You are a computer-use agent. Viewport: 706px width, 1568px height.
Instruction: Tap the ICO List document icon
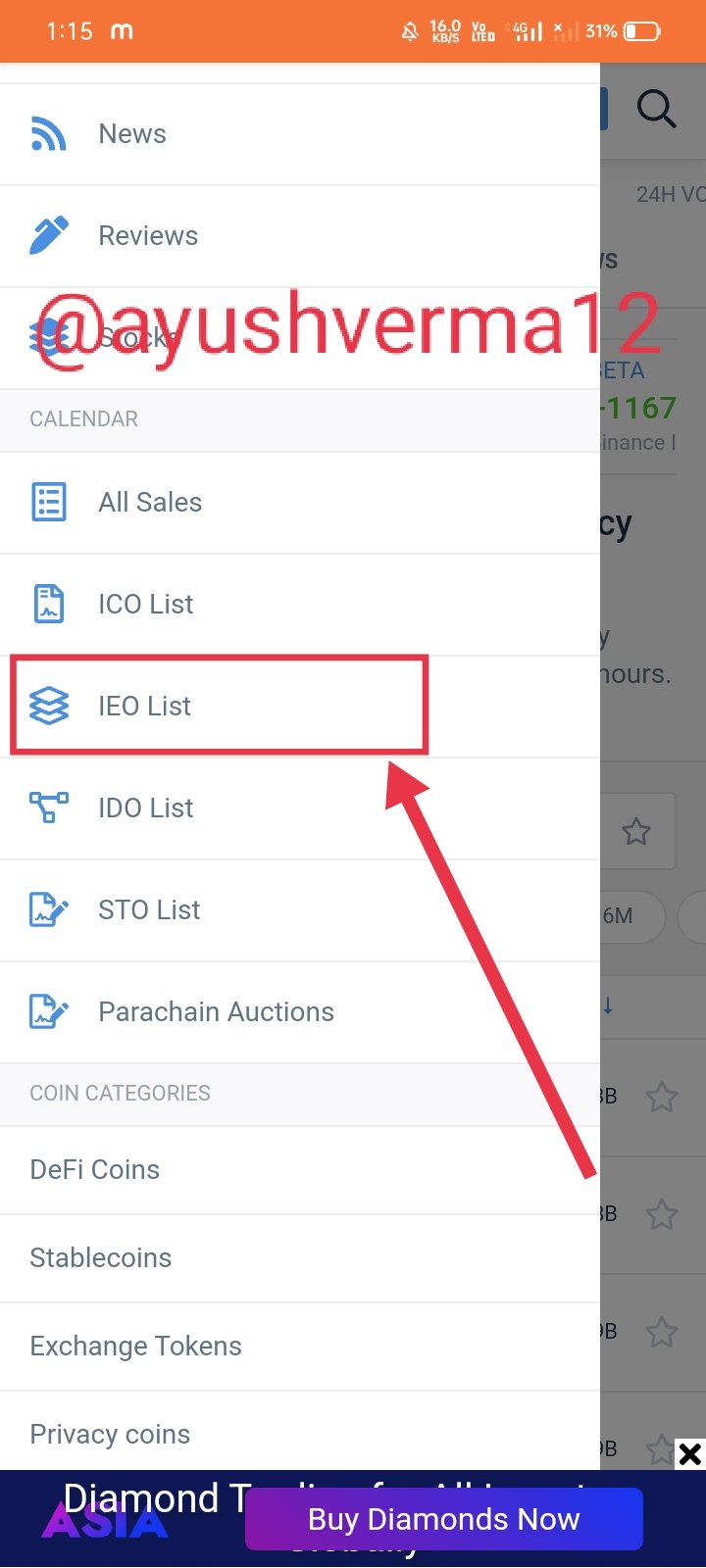coord(49,604)
